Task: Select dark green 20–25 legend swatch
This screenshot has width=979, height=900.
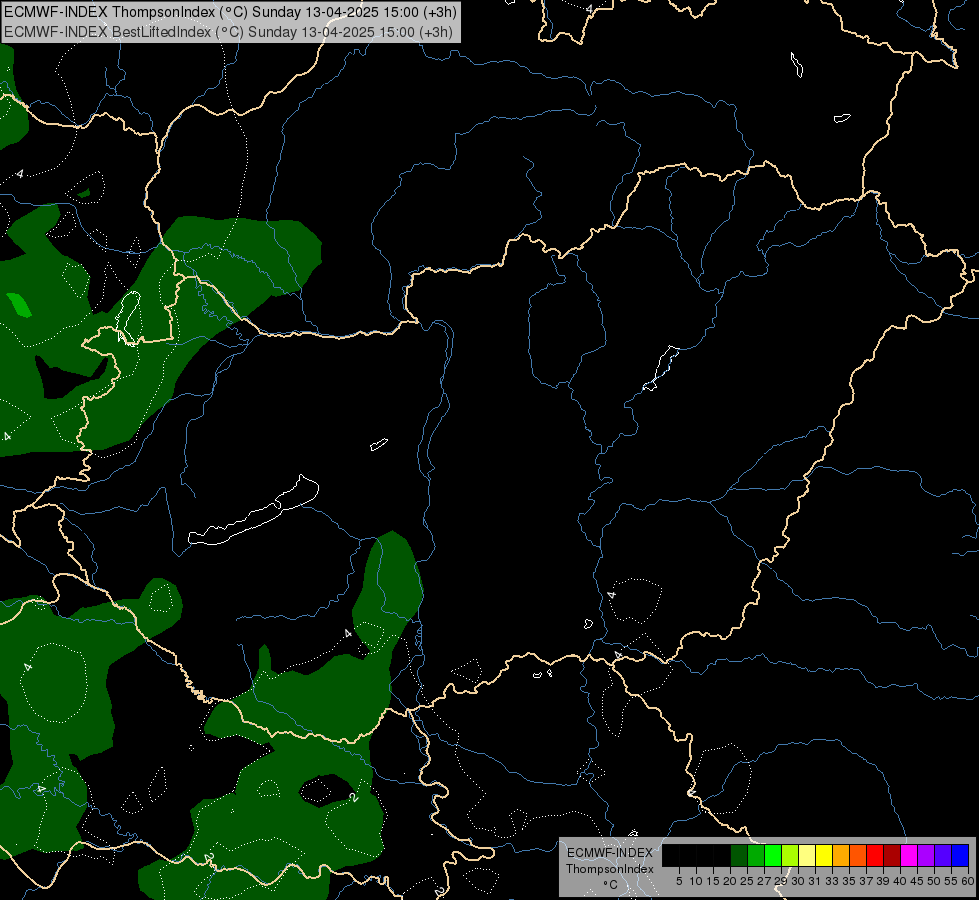Action: [x=739, y=855]
